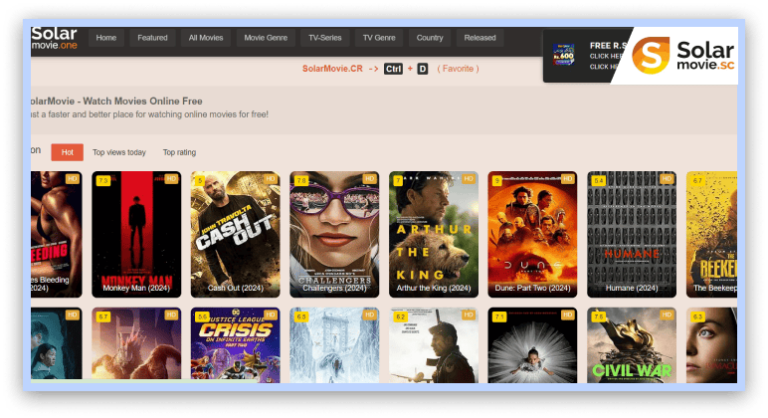Open the Humane (2024) poster

click(631, 234)
